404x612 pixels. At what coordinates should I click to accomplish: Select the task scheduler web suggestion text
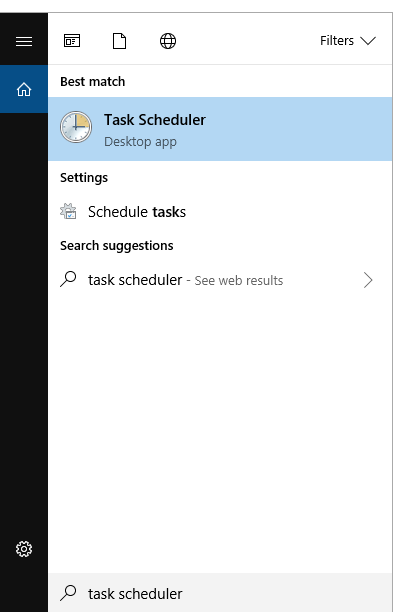[x=135, y=280]
